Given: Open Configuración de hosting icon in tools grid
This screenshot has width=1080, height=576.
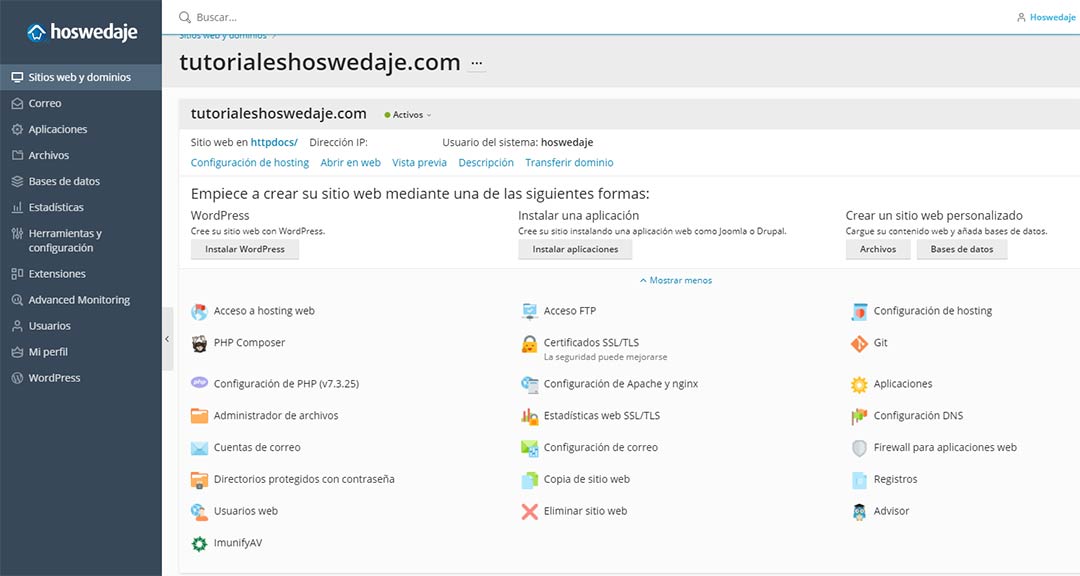Looking at the screenshot, I should pos(859,311).
